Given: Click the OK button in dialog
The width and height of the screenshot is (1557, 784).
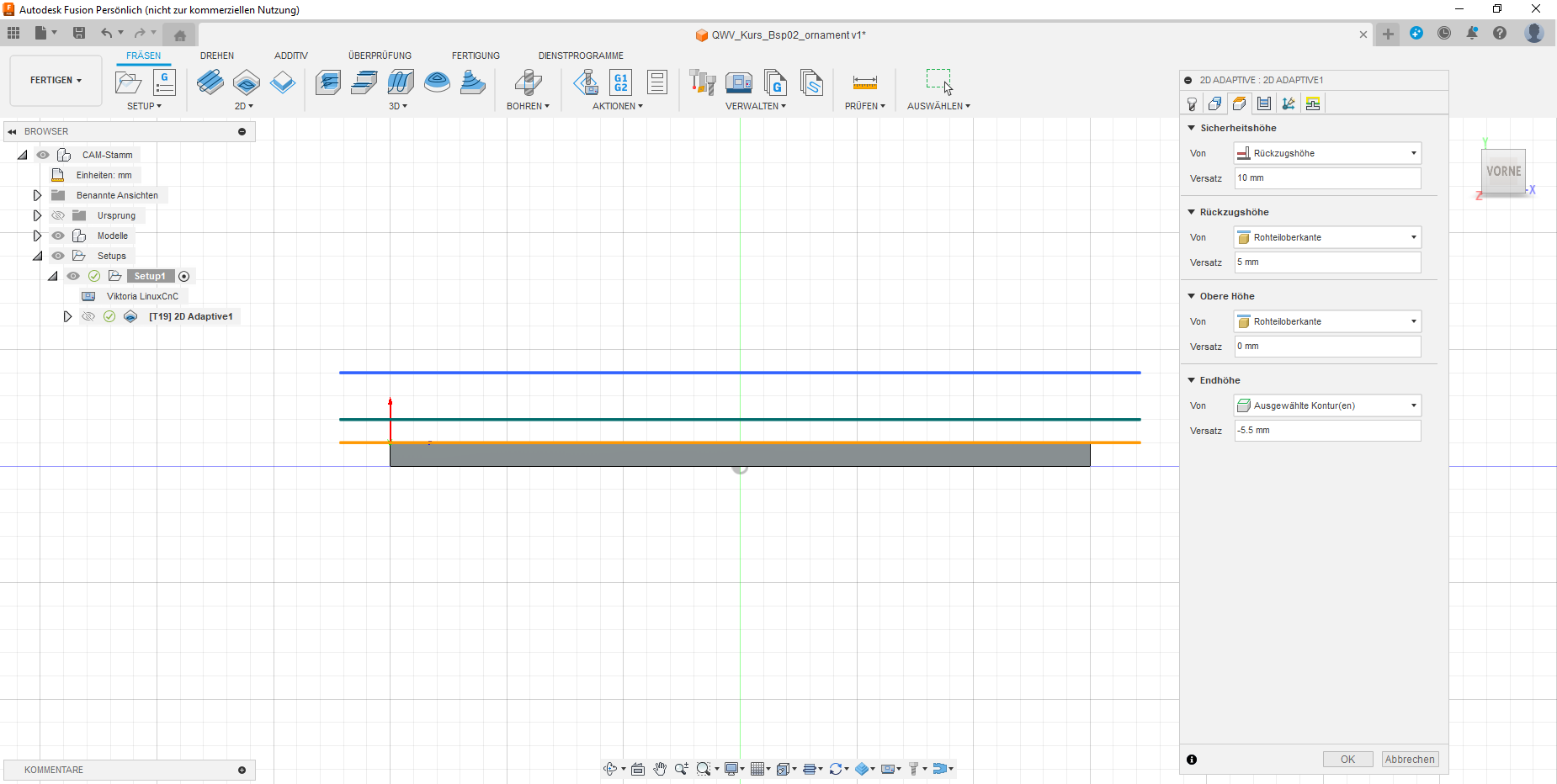Looking at the screenshot, I should [x=1347, y=759].
